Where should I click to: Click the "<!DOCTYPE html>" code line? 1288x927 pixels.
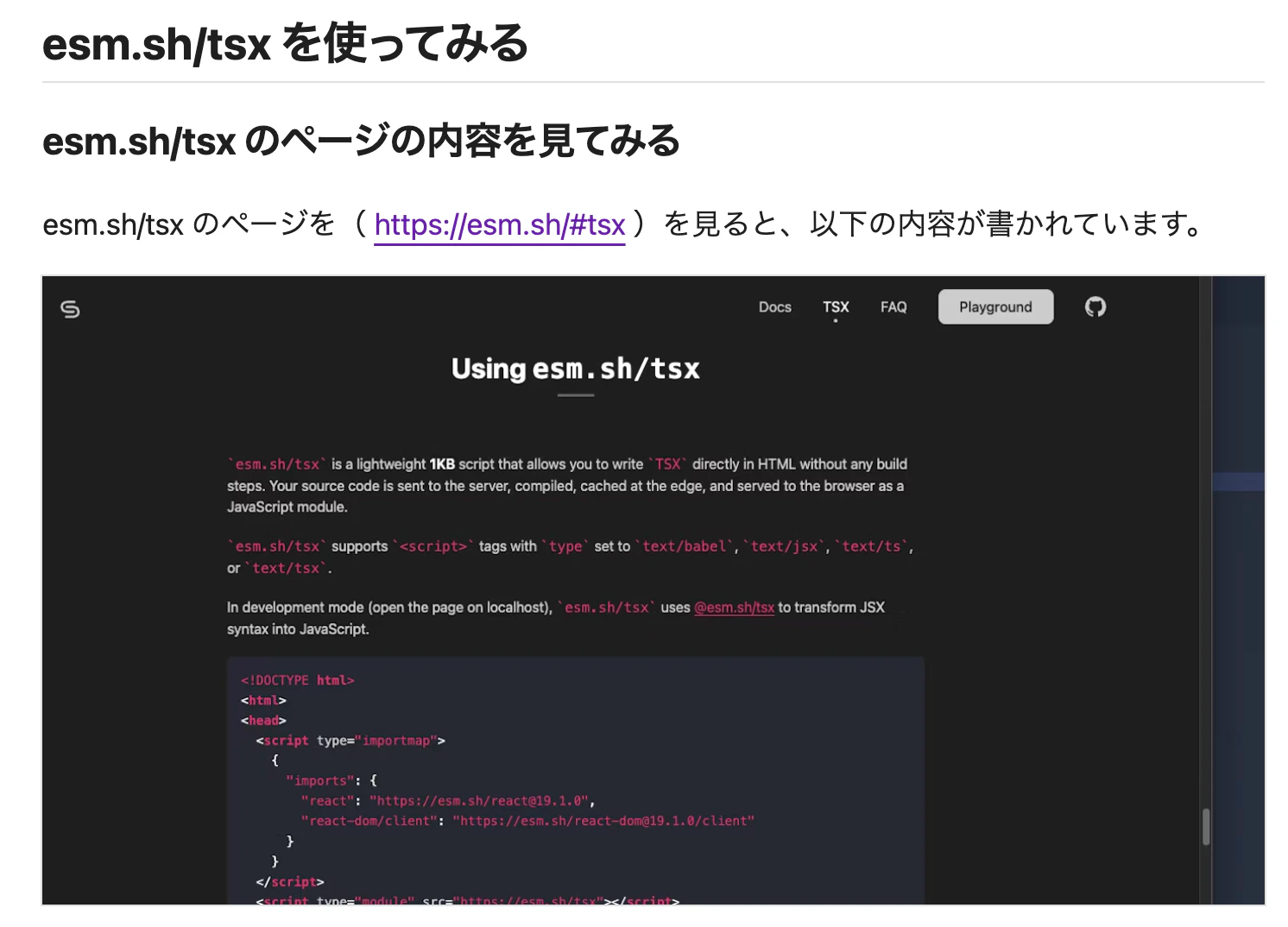298,680
